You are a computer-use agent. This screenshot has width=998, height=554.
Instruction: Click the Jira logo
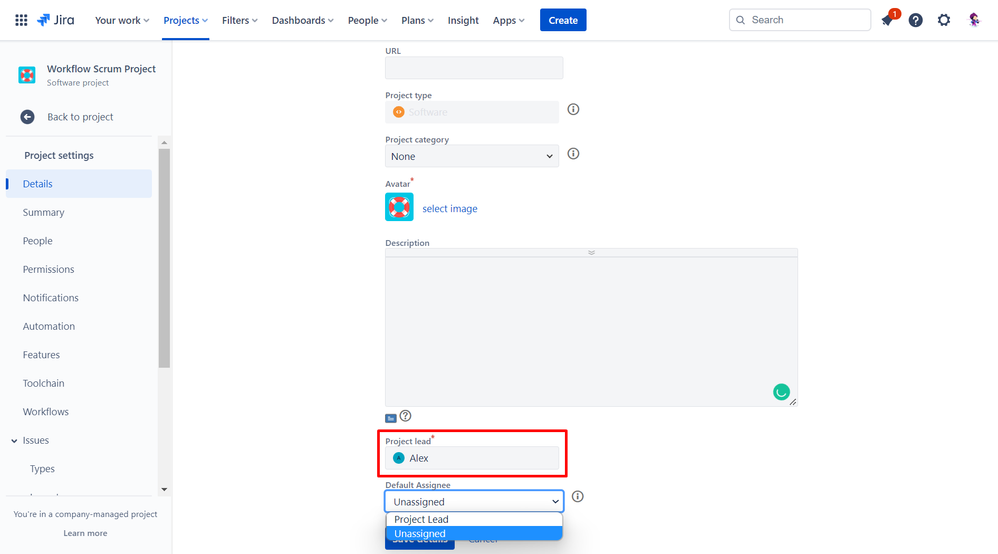click(55, 20)
